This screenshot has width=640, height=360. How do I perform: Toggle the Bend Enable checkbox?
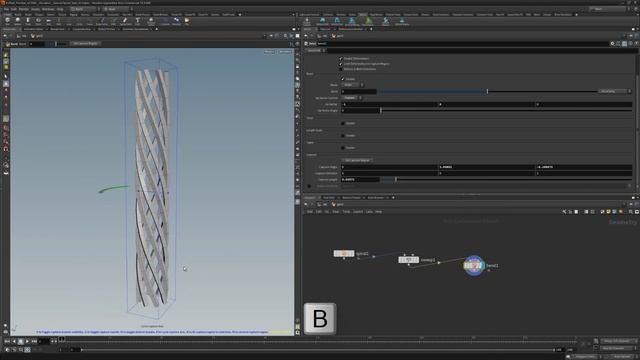coord(343,79)
